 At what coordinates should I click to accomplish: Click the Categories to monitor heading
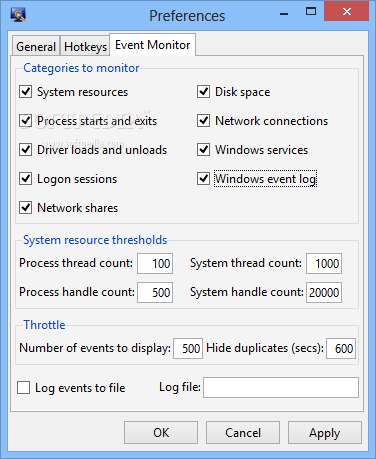click(x=81, y=68)
